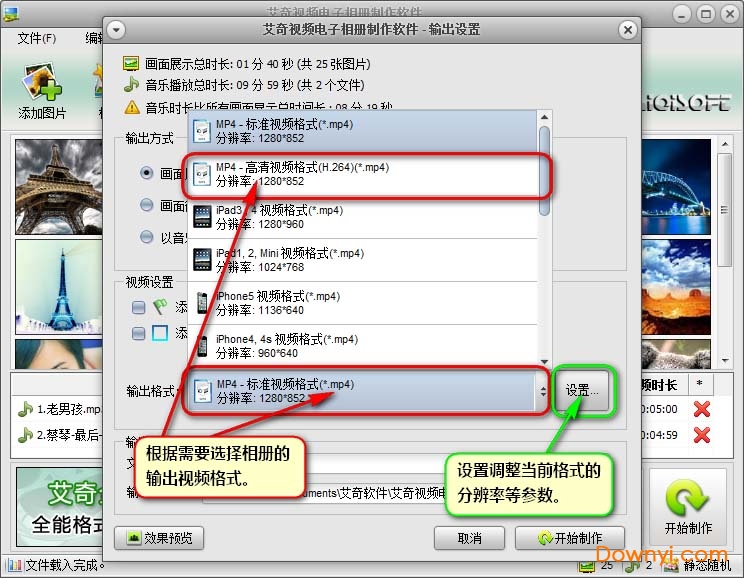Tick the checkbox beside the blue frame icon
744x578 pixels.
[x=138, y=333]
